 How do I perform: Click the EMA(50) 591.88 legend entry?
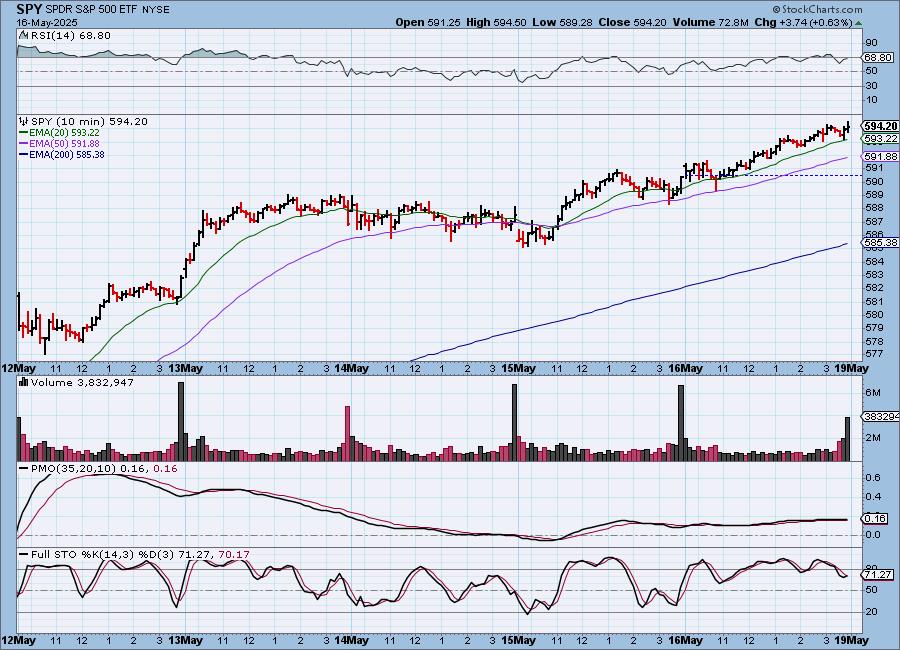59,144
